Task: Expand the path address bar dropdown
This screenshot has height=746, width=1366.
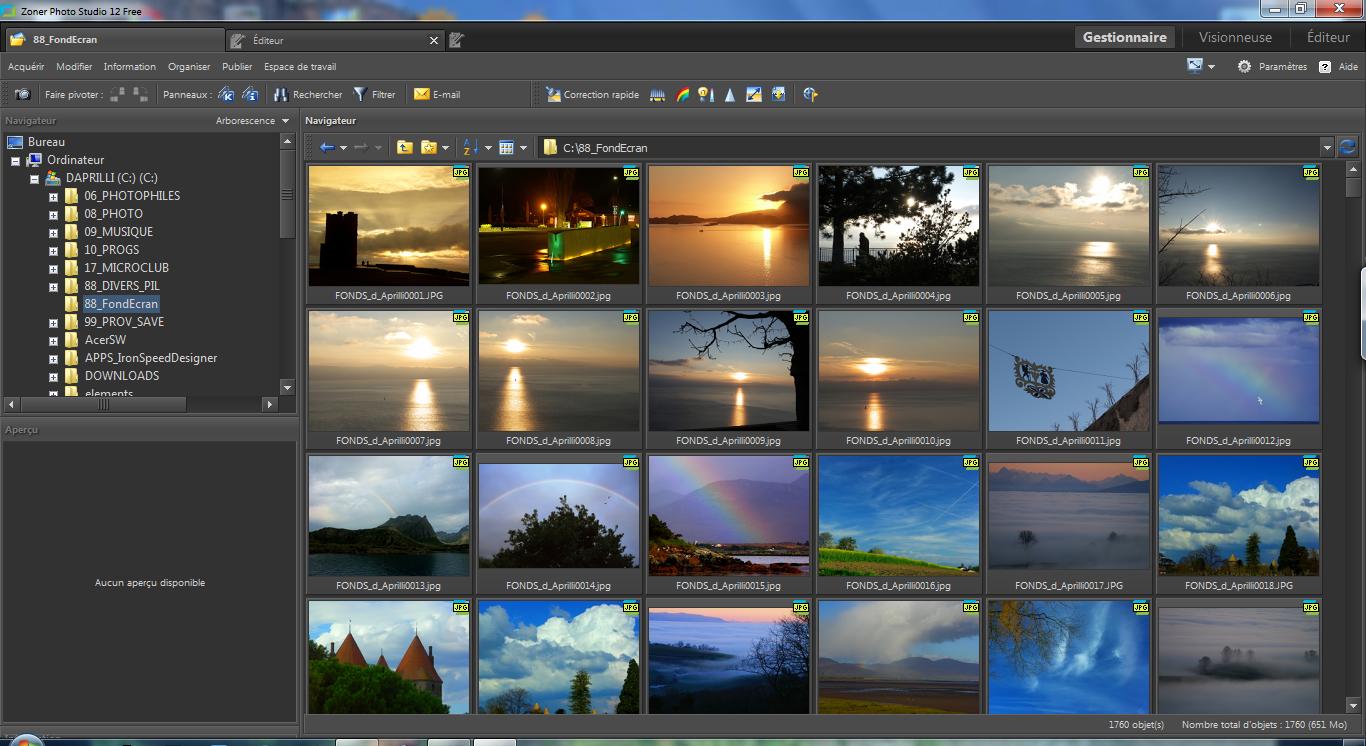Action: point(1327,148)
